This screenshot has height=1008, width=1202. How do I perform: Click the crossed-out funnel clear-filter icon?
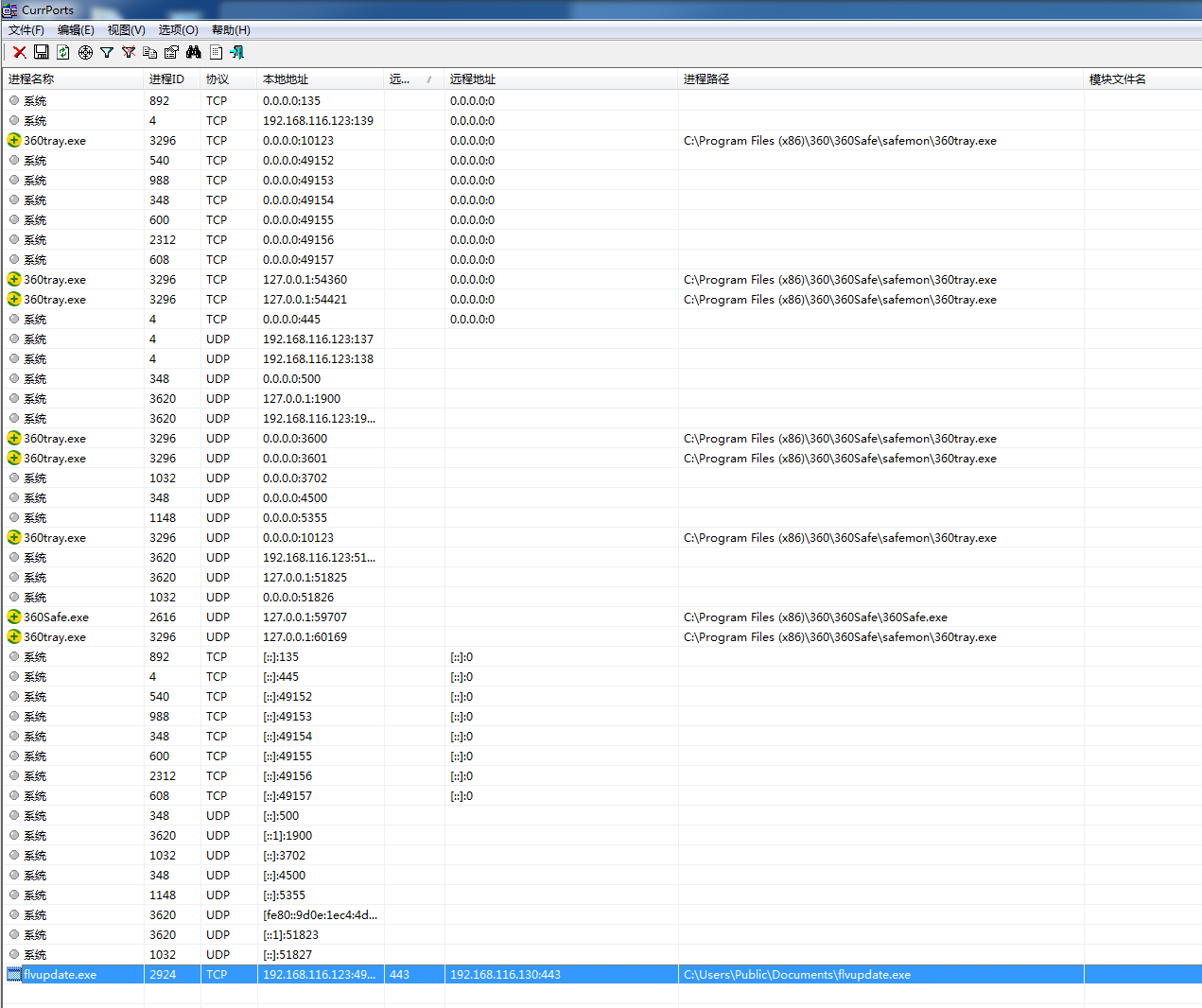(x=129, y=52)
